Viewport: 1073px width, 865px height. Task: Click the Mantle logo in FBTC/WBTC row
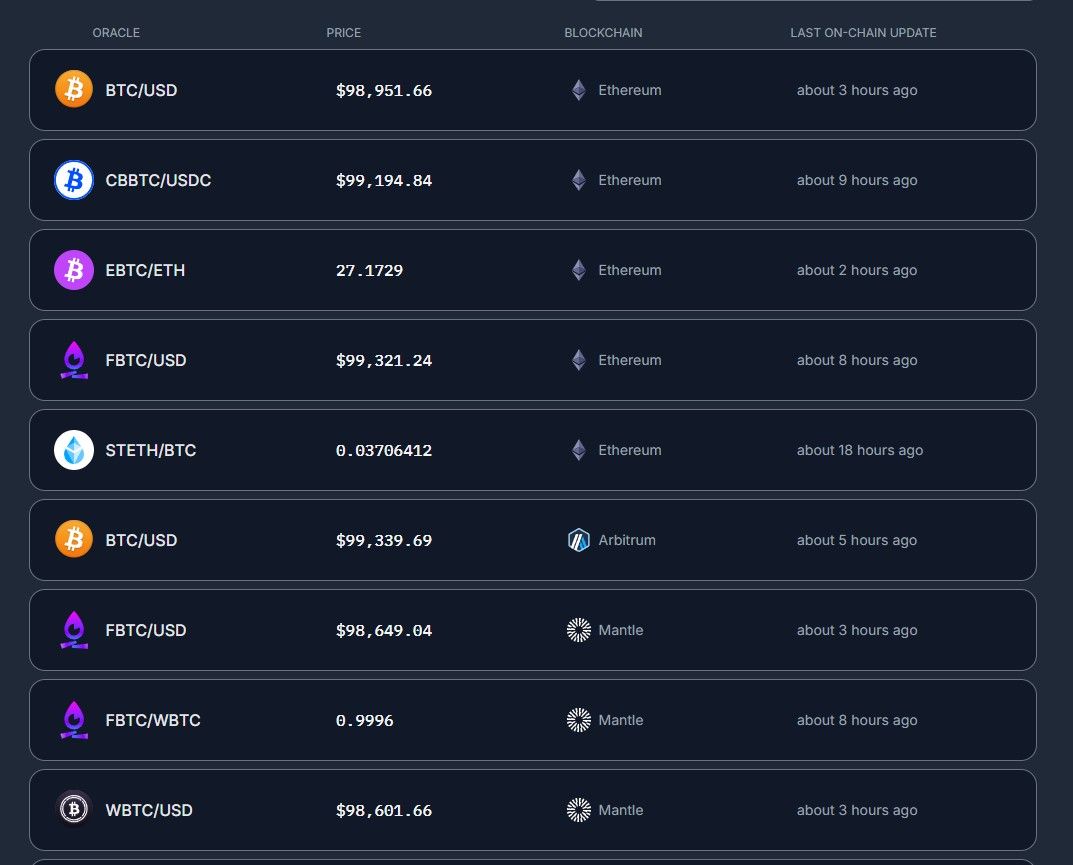579,720
